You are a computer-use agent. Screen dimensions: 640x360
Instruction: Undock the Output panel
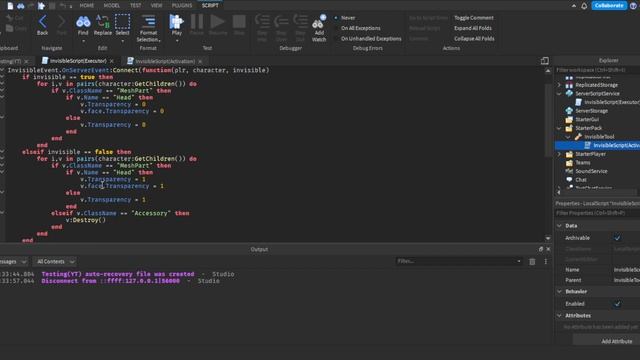[x=541, y=249]
